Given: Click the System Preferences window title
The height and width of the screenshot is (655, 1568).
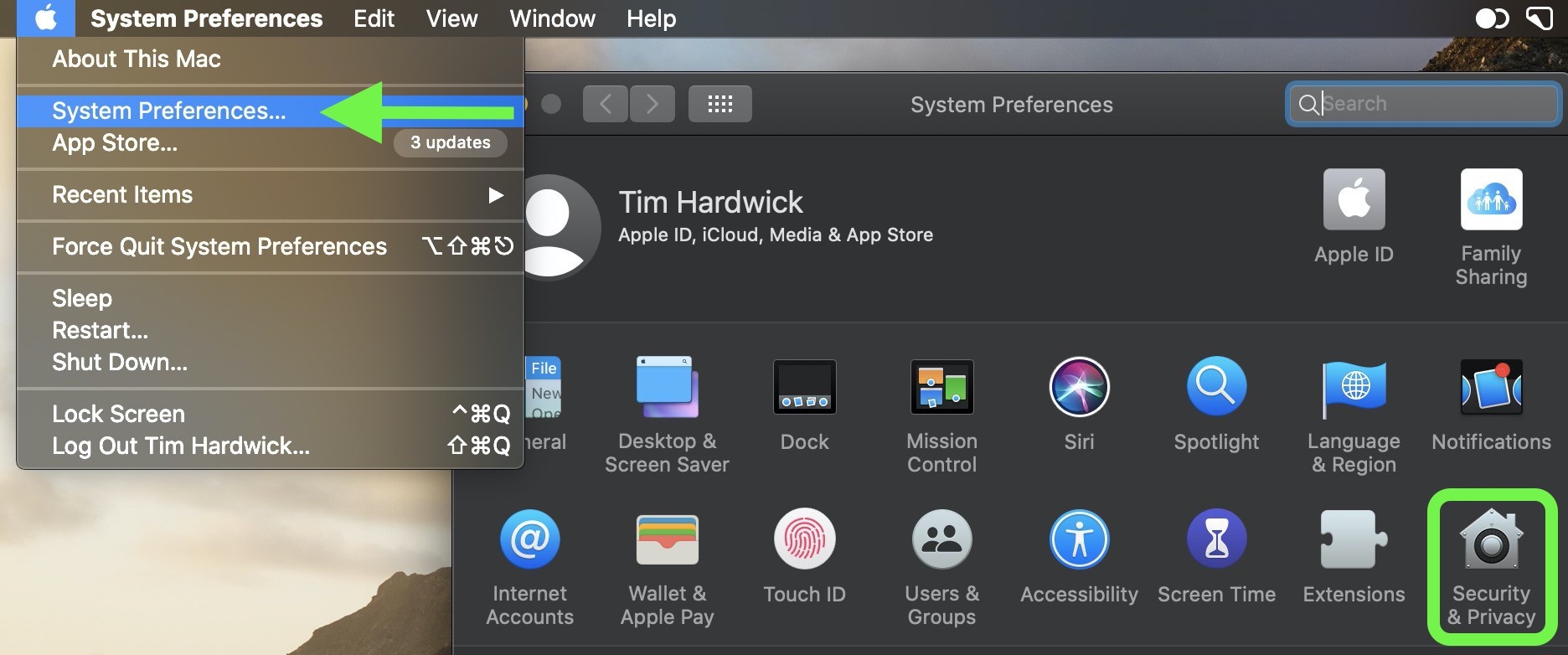Looking at the screenshot, I should click(x=1012, y=105).
